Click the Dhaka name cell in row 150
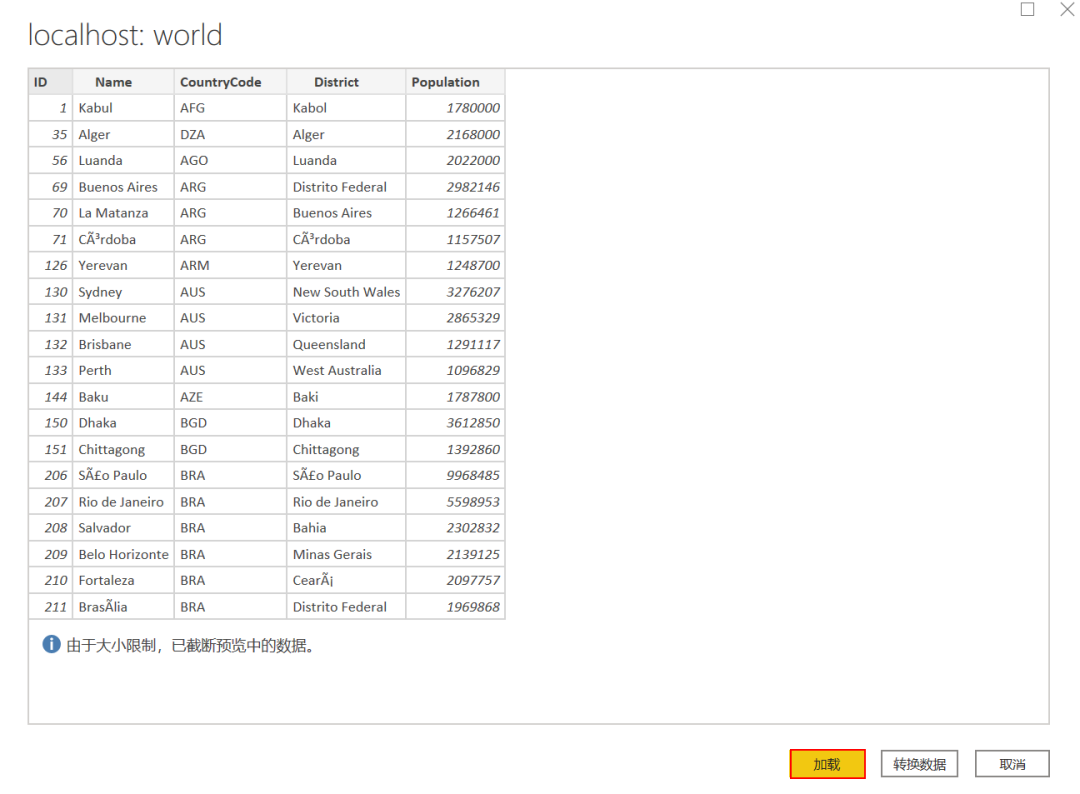This screenshot has width=1080, height=794. click(x=123, y=423)
